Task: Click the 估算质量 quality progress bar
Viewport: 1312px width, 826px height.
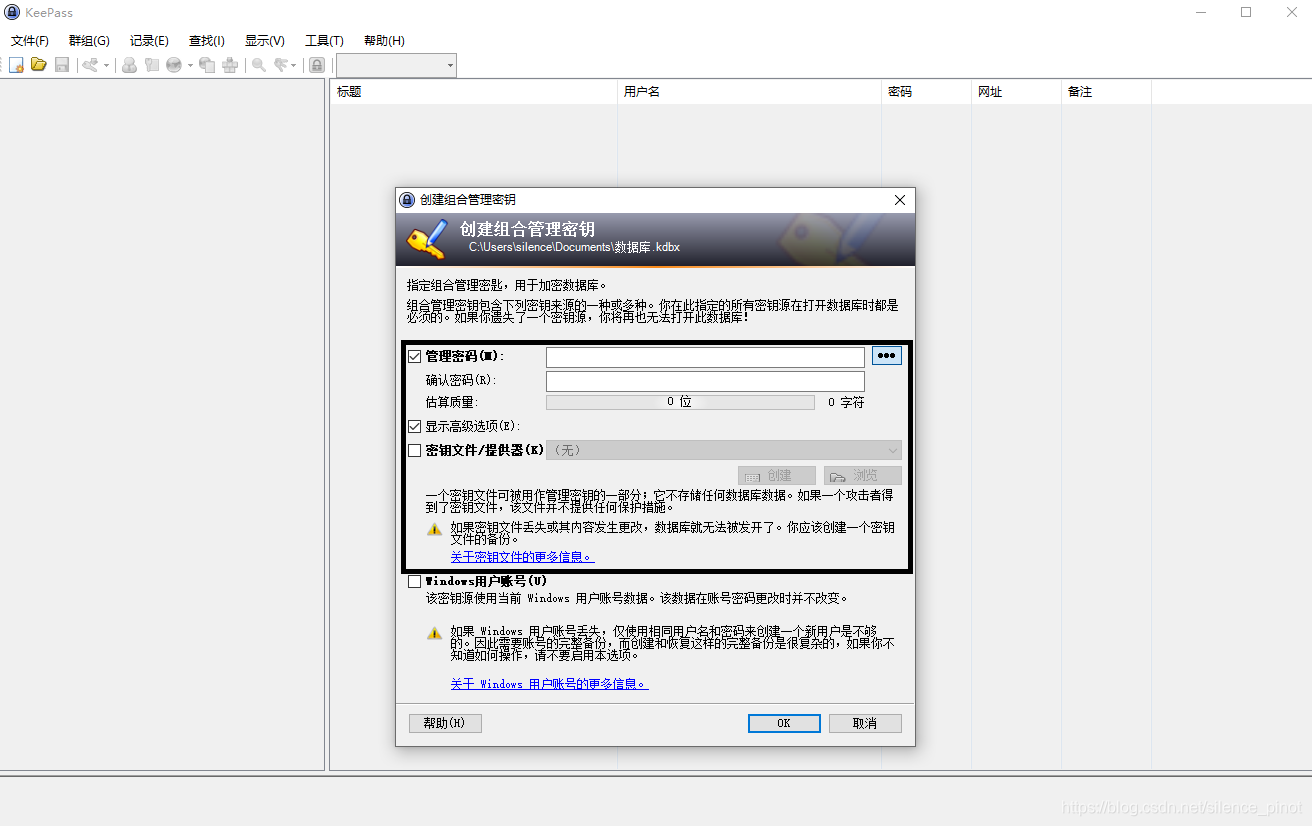Action: tap(680, 402)
